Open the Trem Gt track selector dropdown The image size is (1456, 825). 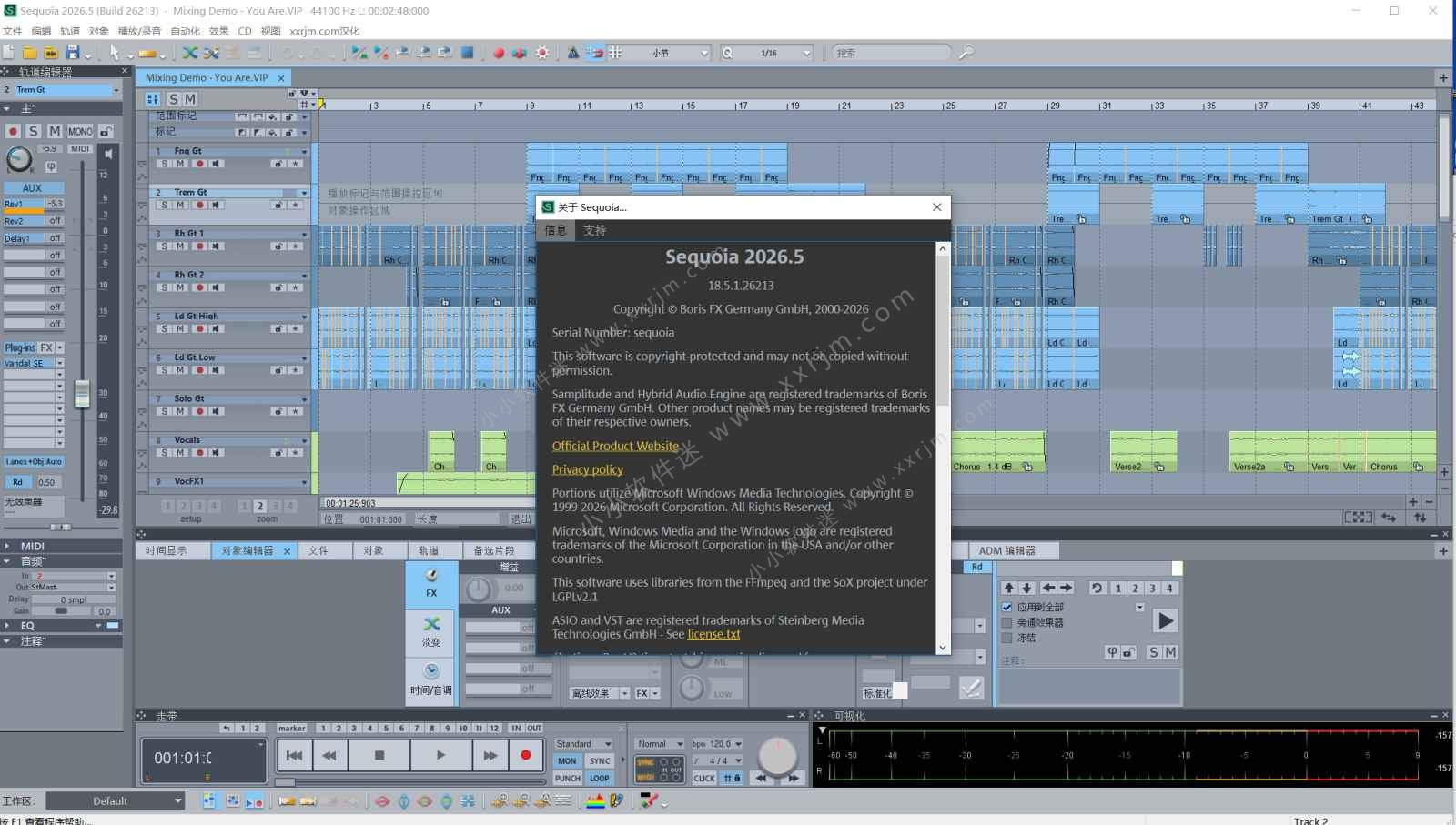pos(116,90)
